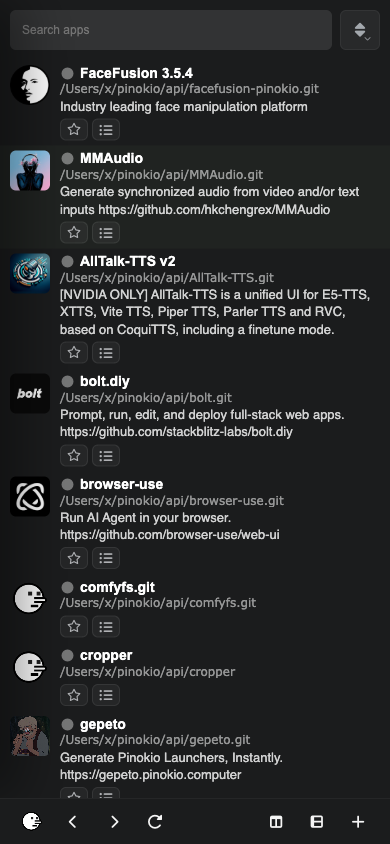Toggle favorite star for bolt.diy

pos(74,455)
